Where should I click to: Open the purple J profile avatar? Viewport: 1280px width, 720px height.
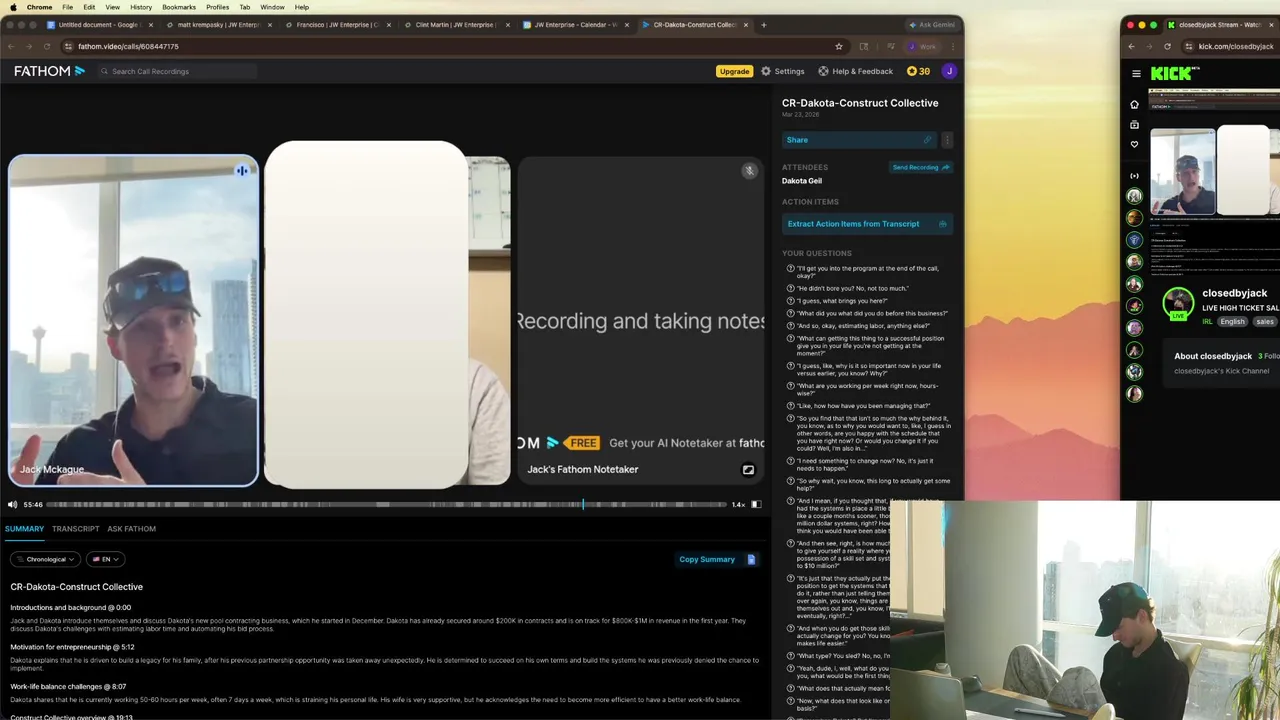click(949, 71)
